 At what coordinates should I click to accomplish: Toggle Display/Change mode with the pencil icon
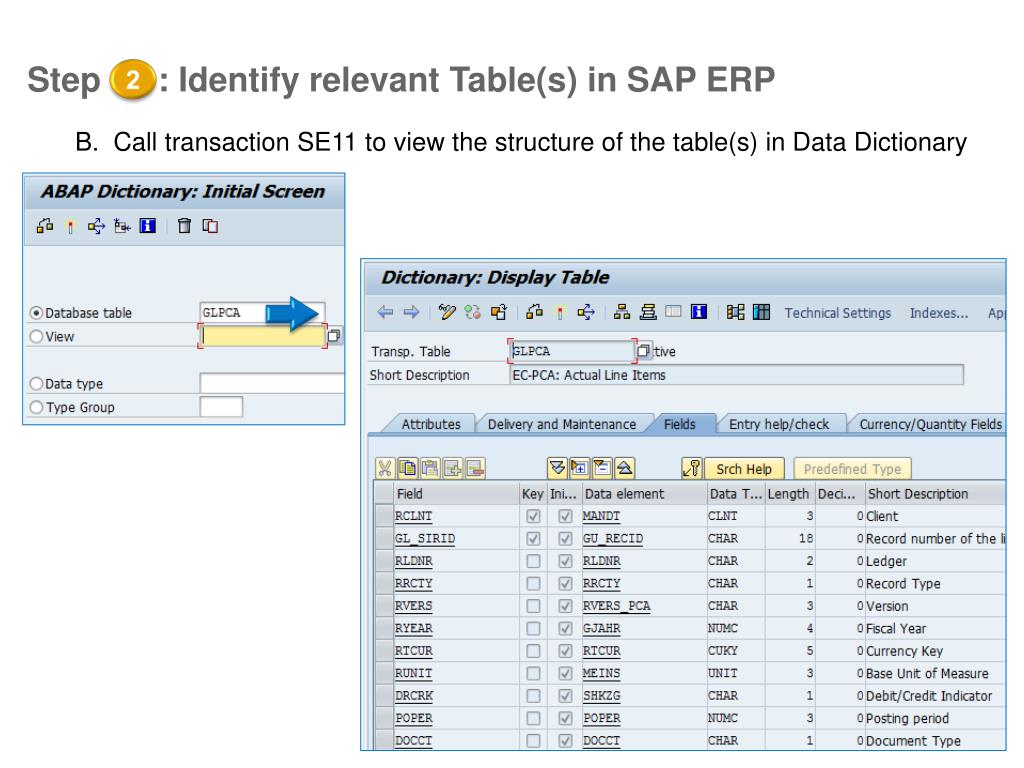(447, 312)
